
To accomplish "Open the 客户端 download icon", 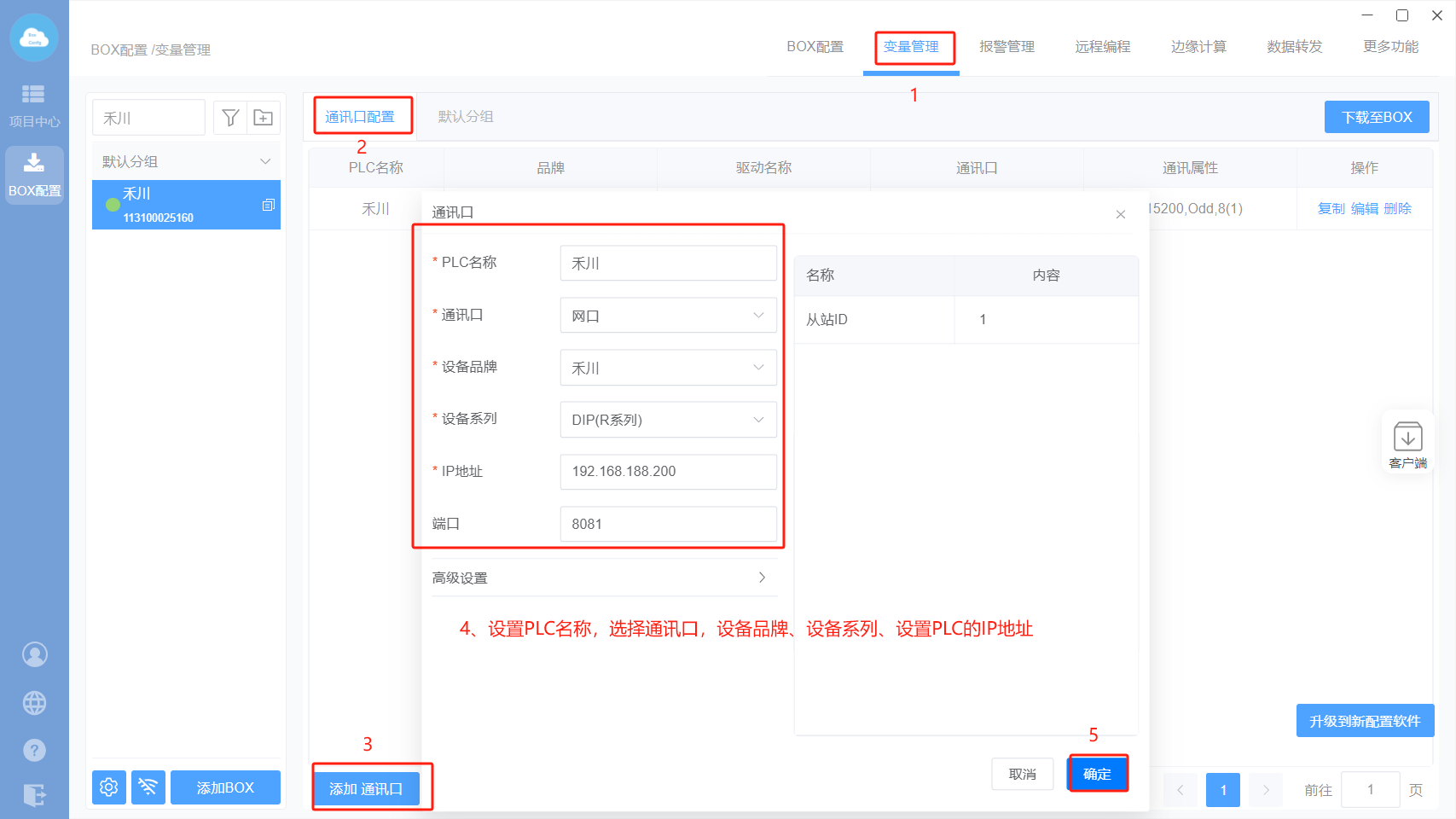I will (x=1407, y=444).
